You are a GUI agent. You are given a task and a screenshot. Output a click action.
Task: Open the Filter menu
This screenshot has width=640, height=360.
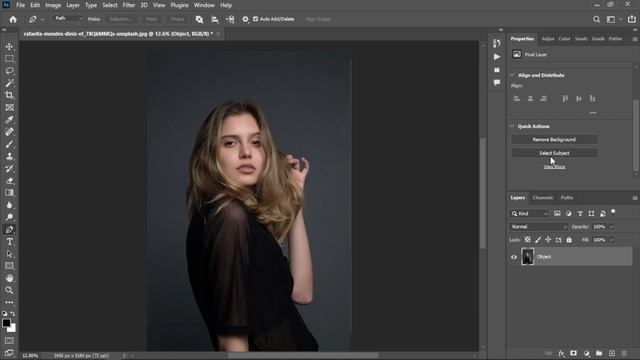pyautogui.click(x=129, y=5)
